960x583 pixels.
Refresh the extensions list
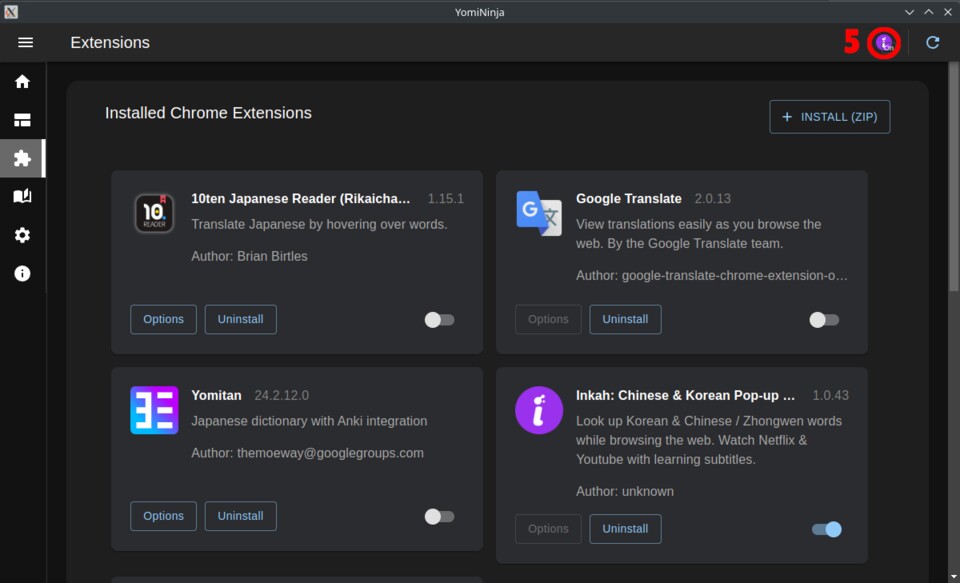tap(932, 43)
